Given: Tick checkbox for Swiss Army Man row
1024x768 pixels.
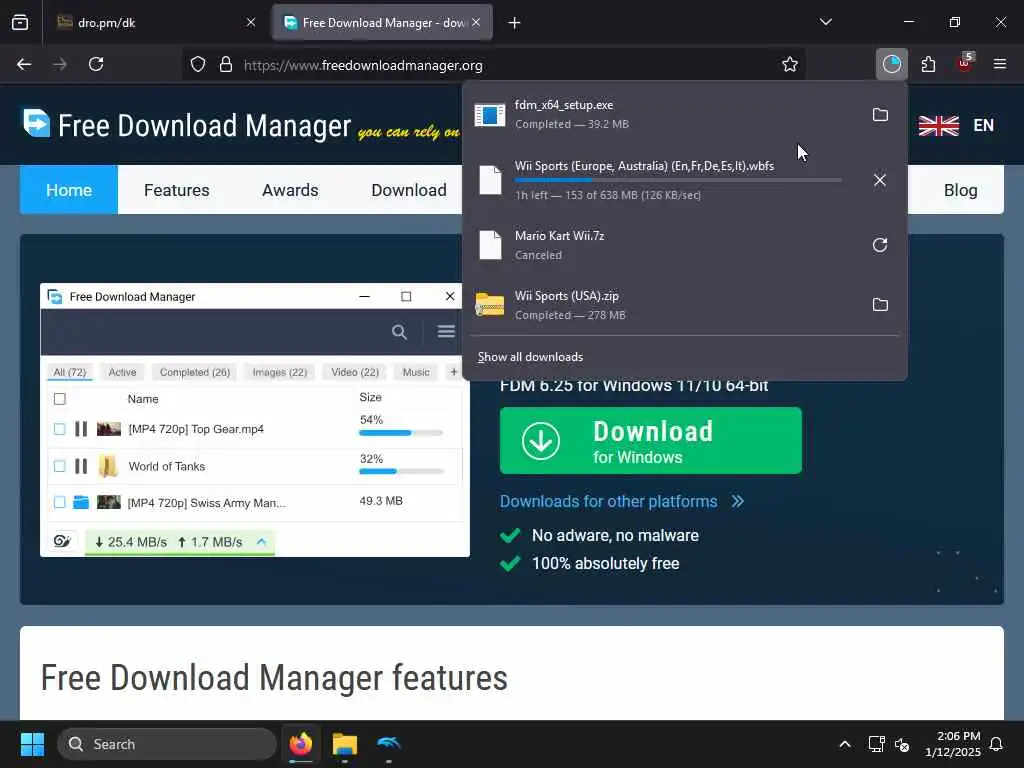Looking at the screenshot, I should click(59, 502).
